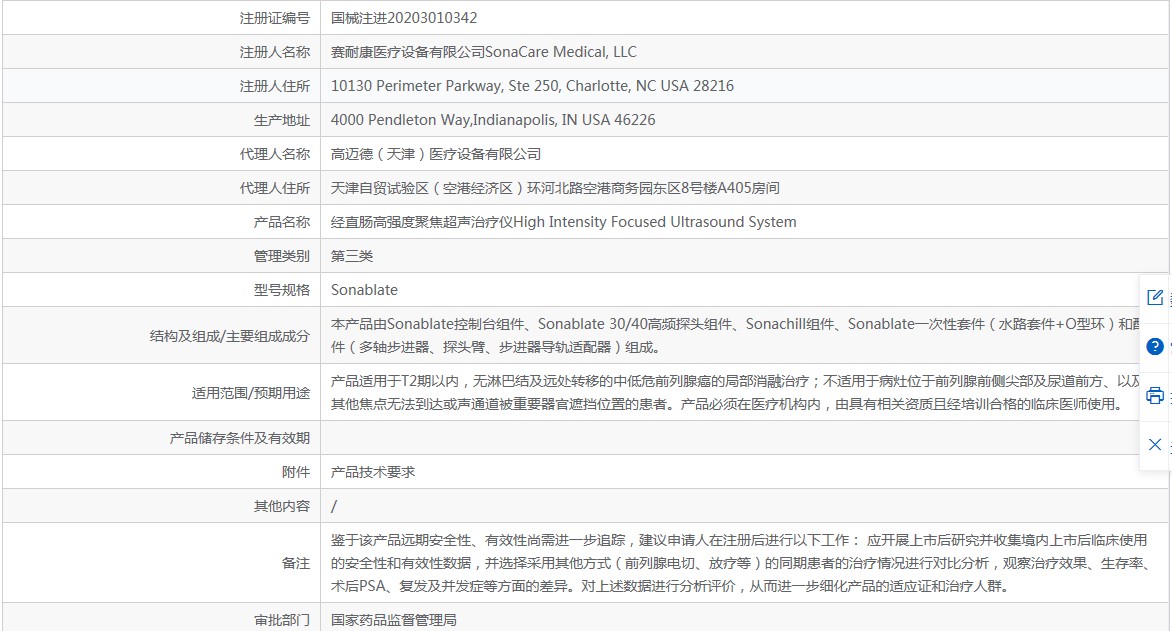Select remarks text starting 鉴于该产品远期安全性
Image resolution: width=1172 pixels, height=631 pixels.
pos(741,563)
